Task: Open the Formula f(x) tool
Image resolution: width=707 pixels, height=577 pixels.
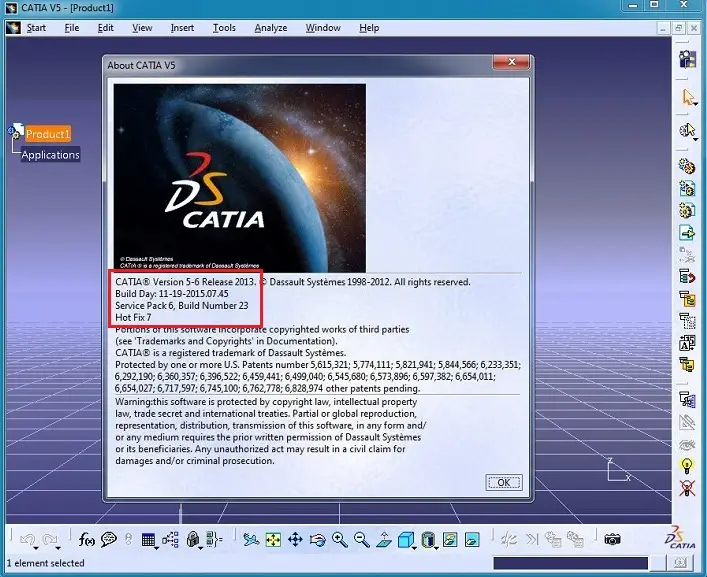Action: pos(86,539)
